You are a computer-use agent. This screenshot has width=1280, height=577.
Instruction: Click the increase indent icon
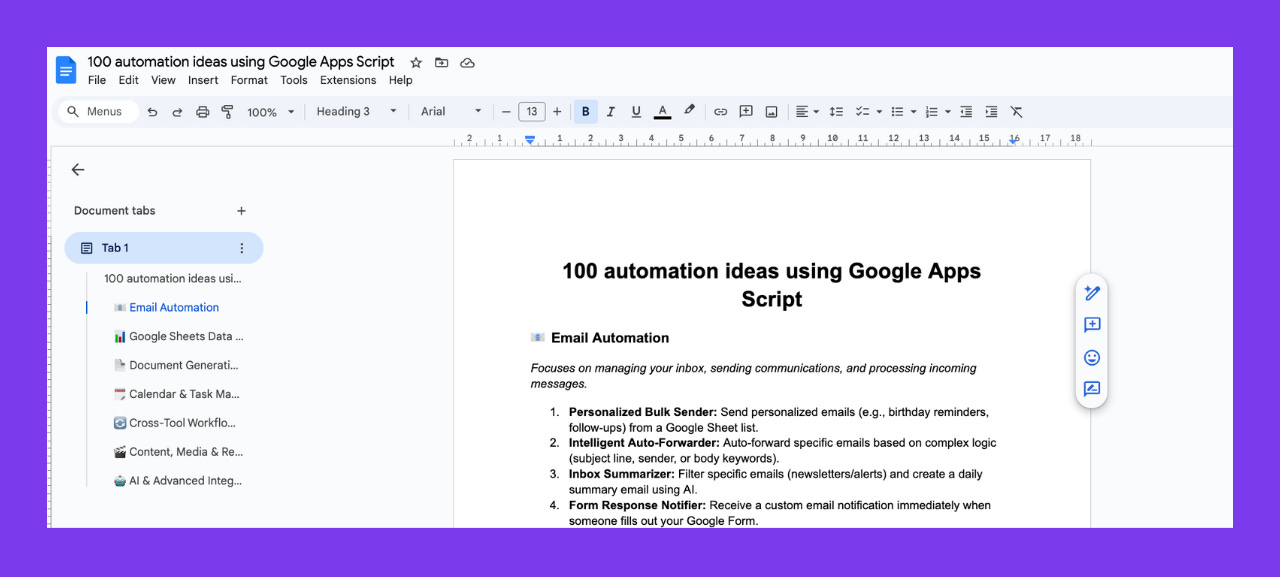(x=991, y=112)
